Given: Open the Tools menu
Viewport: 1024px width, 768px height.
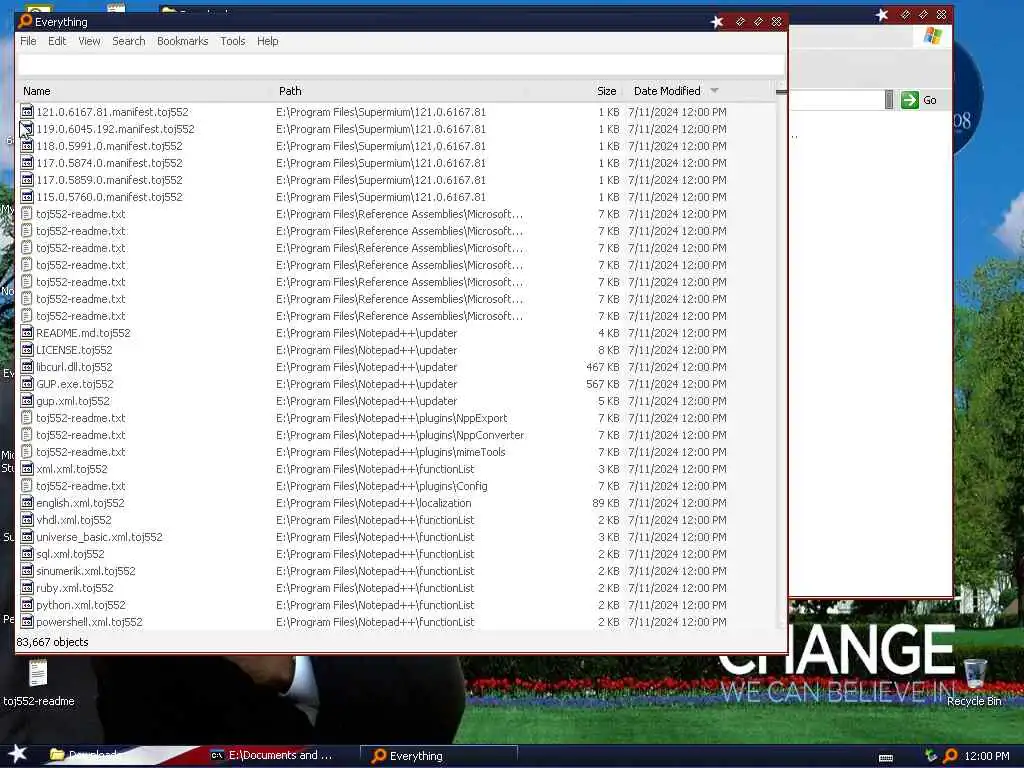Looking at the screenshot, I should click(232, 41).
